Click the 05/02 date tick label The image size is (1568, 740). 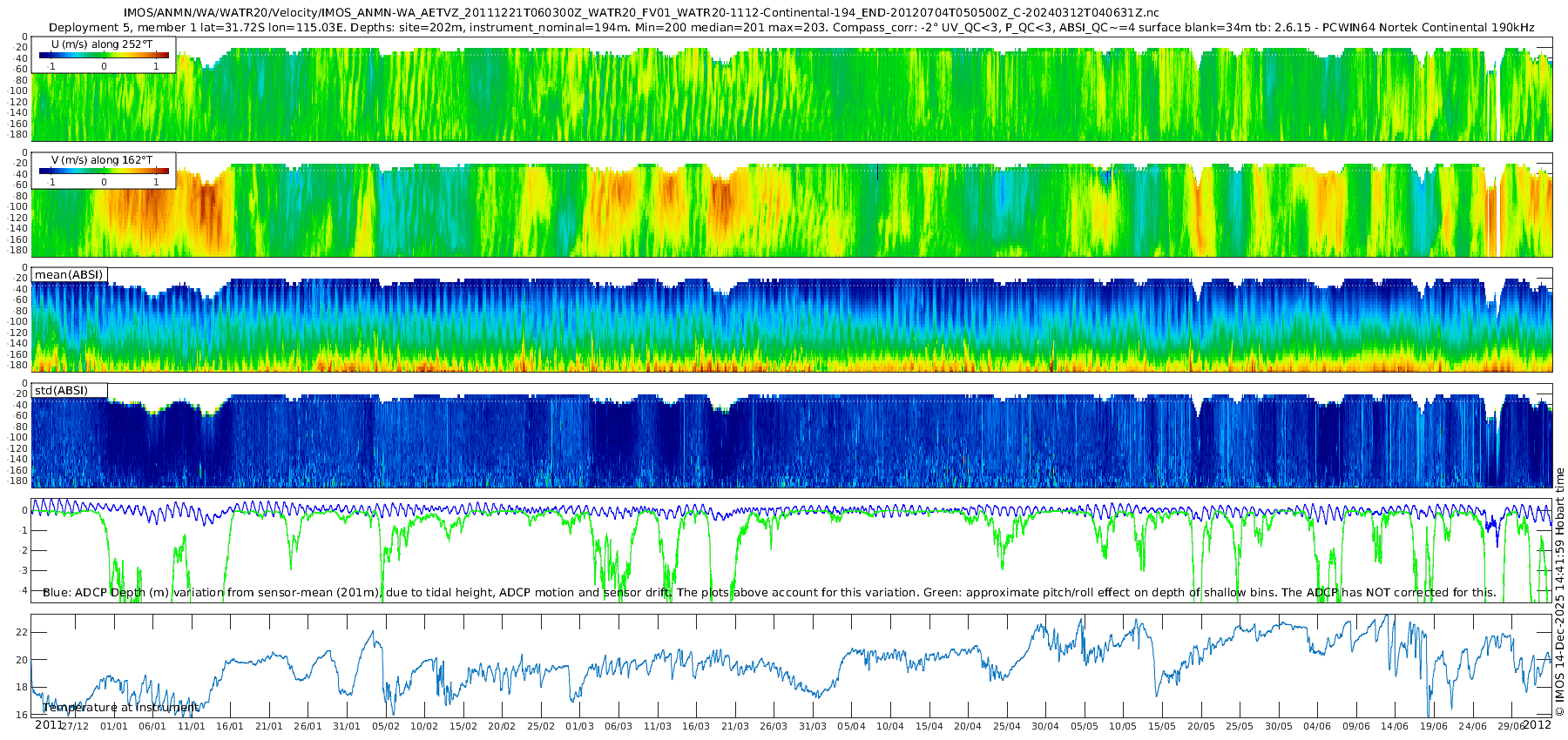tap(386, 727)
